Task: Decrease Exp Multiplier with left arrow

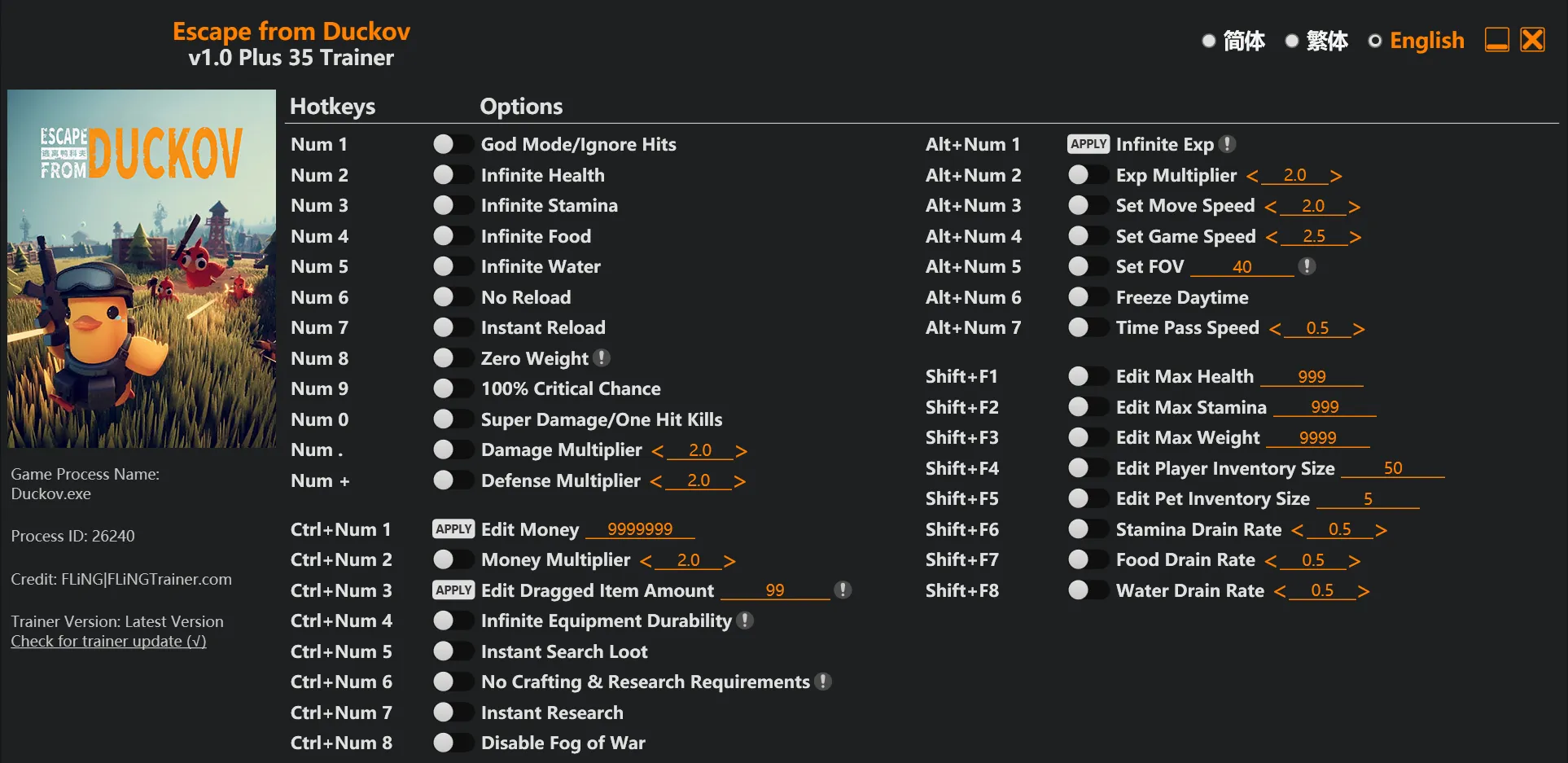Action: coord(1252,177)
